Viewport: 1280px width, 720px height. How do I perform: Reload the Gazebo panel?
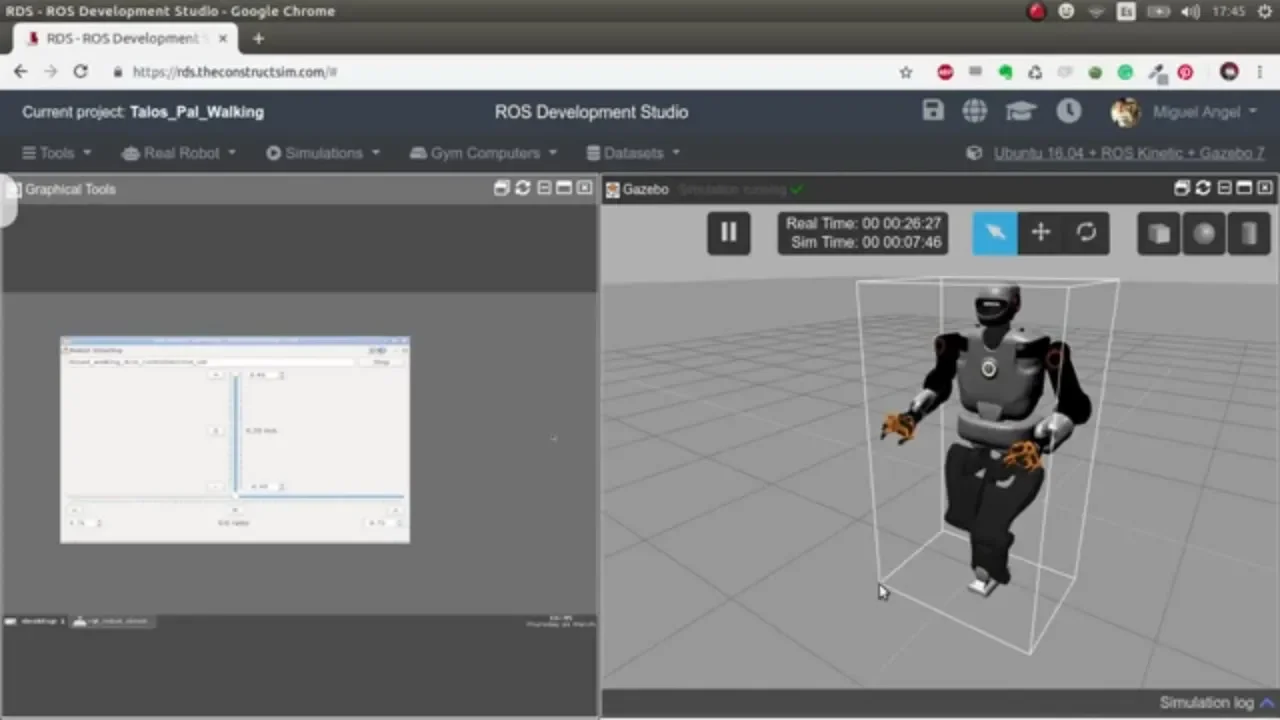(x=1203, y=188)
